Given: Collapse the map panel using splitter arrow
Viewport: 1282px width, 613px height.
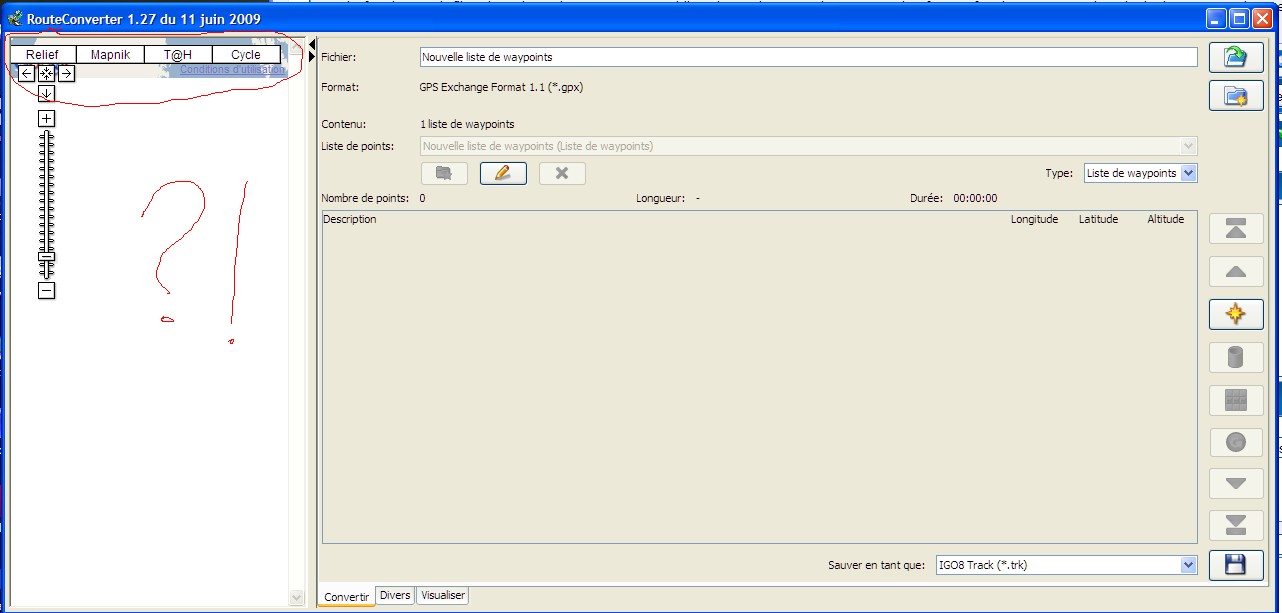Looking at the screenshot, I should 312,44.
